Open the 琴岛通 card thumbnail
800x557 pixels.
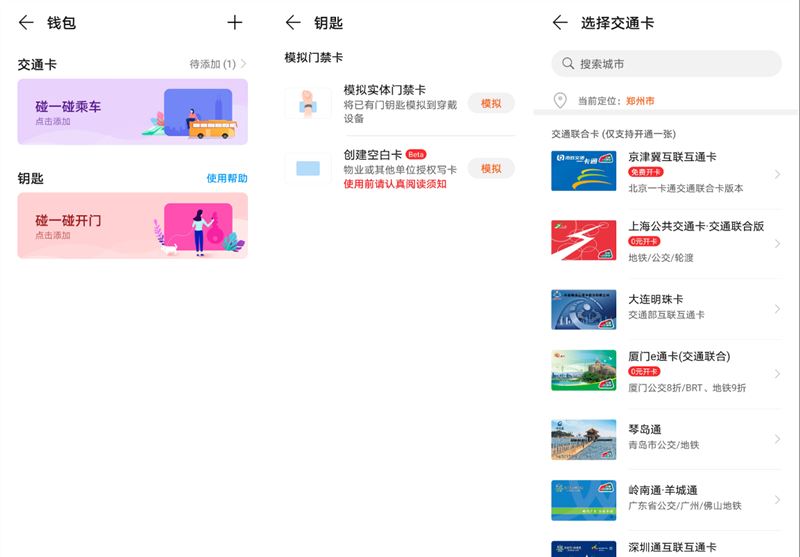click(584, 440)
